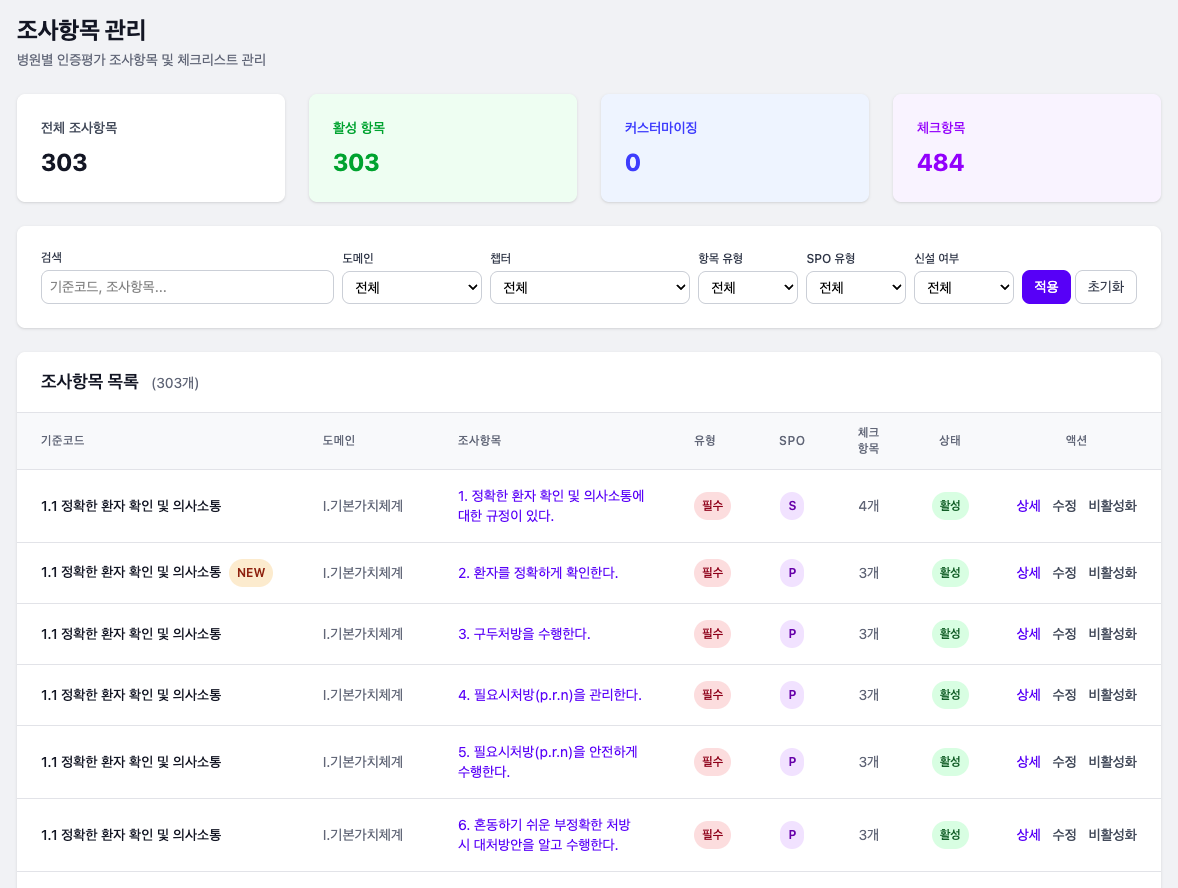This screenshot has width=1178, height=888.
Task: Open link '3. 구두처방을 수행한다.'
Action: (524, 634)
